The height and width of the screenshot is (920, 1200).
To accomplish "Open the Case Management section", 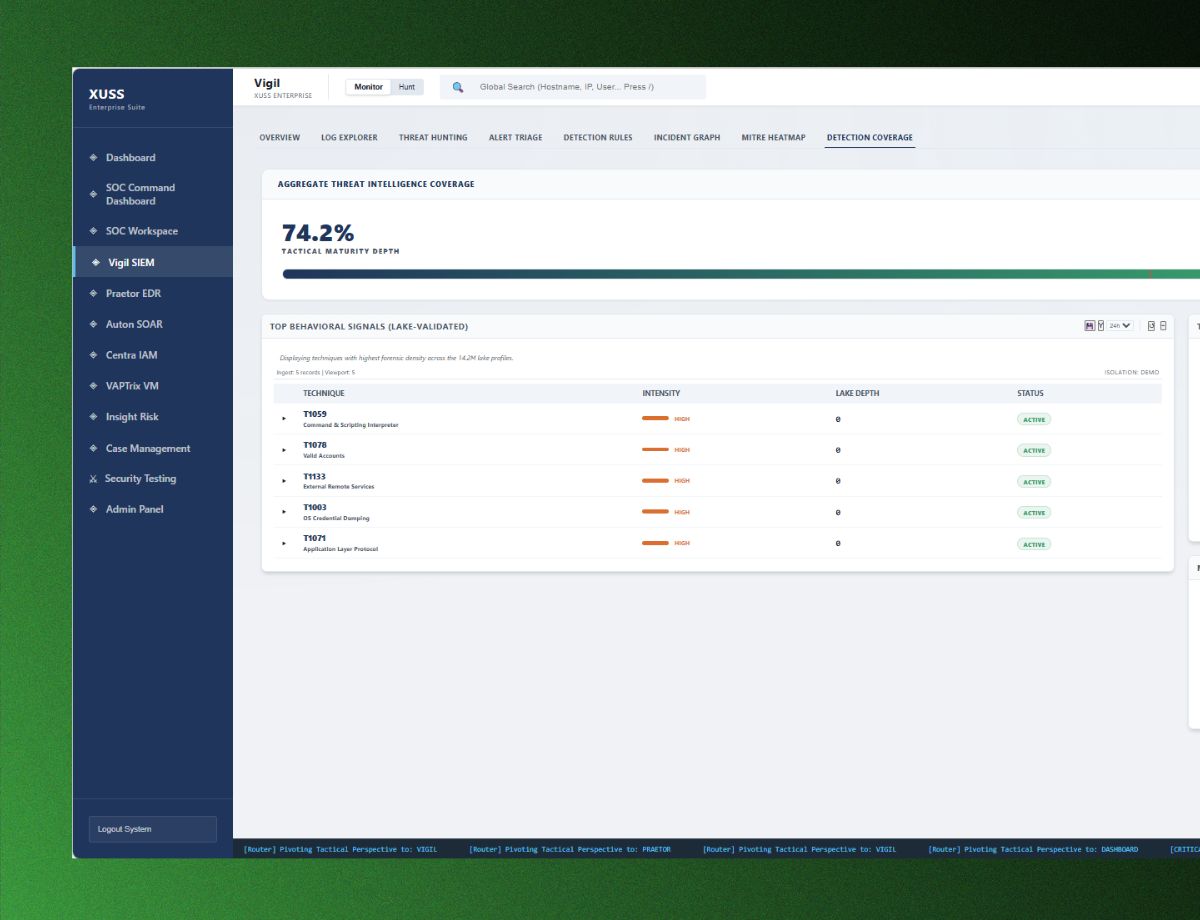I will click(147, 448).
